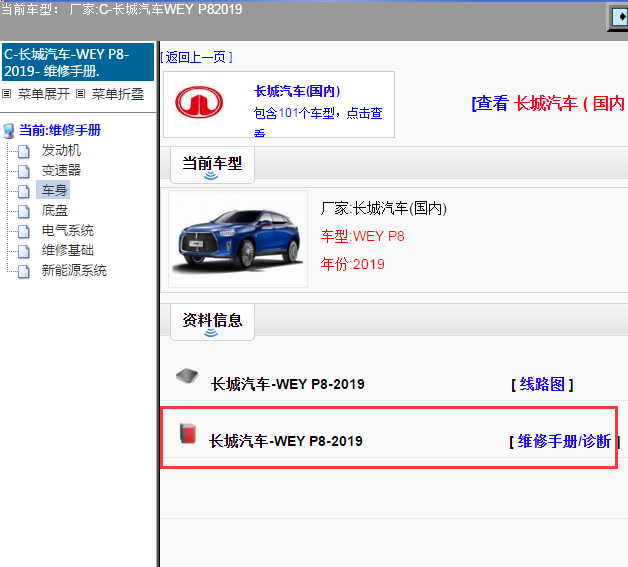Click the 当前:维修手册 root node

pos(60,130)
